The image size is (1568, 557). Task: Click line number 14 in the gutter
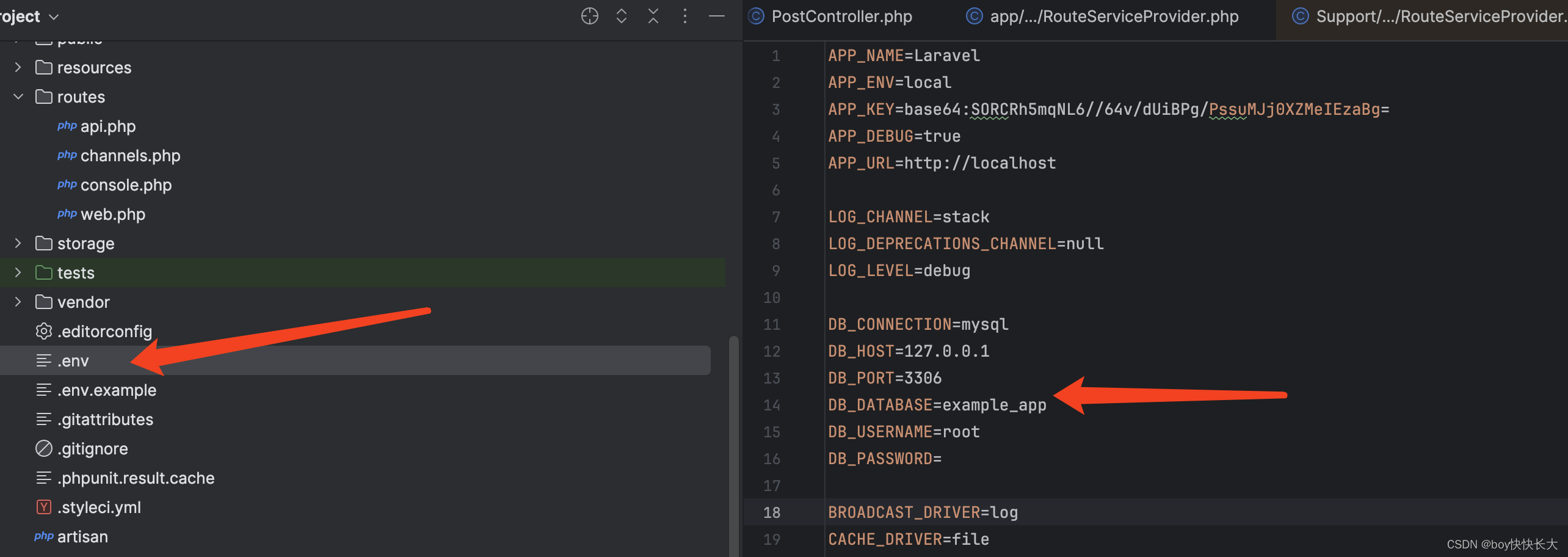point(772,405)
